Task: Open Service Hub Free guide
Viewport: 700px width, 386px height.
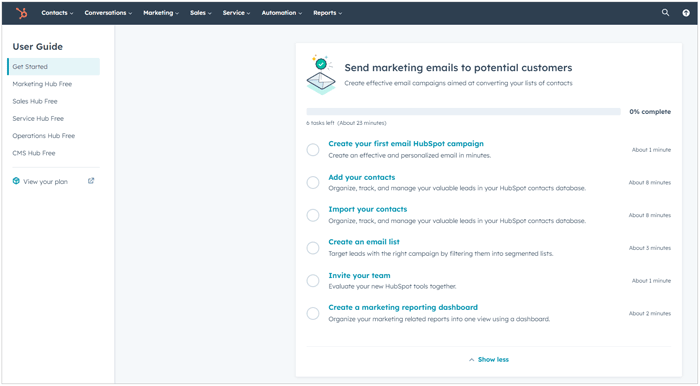Action: [x=38, y=118]
